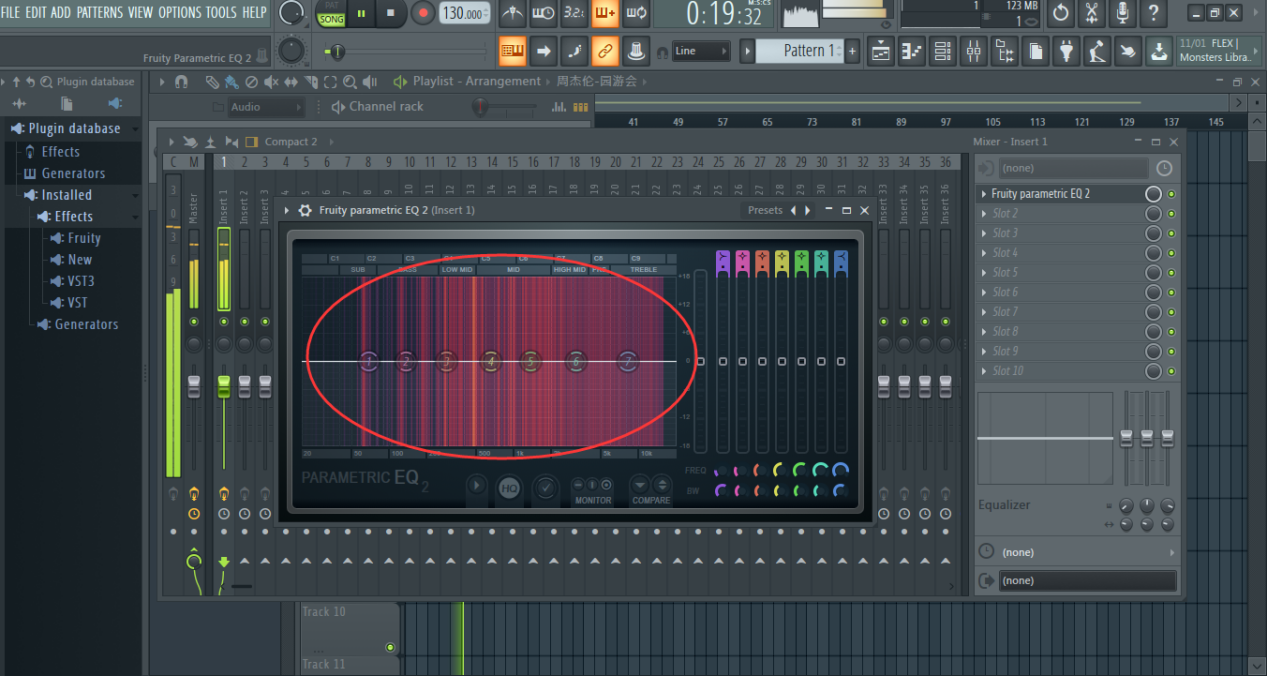The height and width of the screenshot is (676, 1267).
Task: Open mixer input routing (none) dropdown
Action: pyautogui.click(x=1074, y=168)
